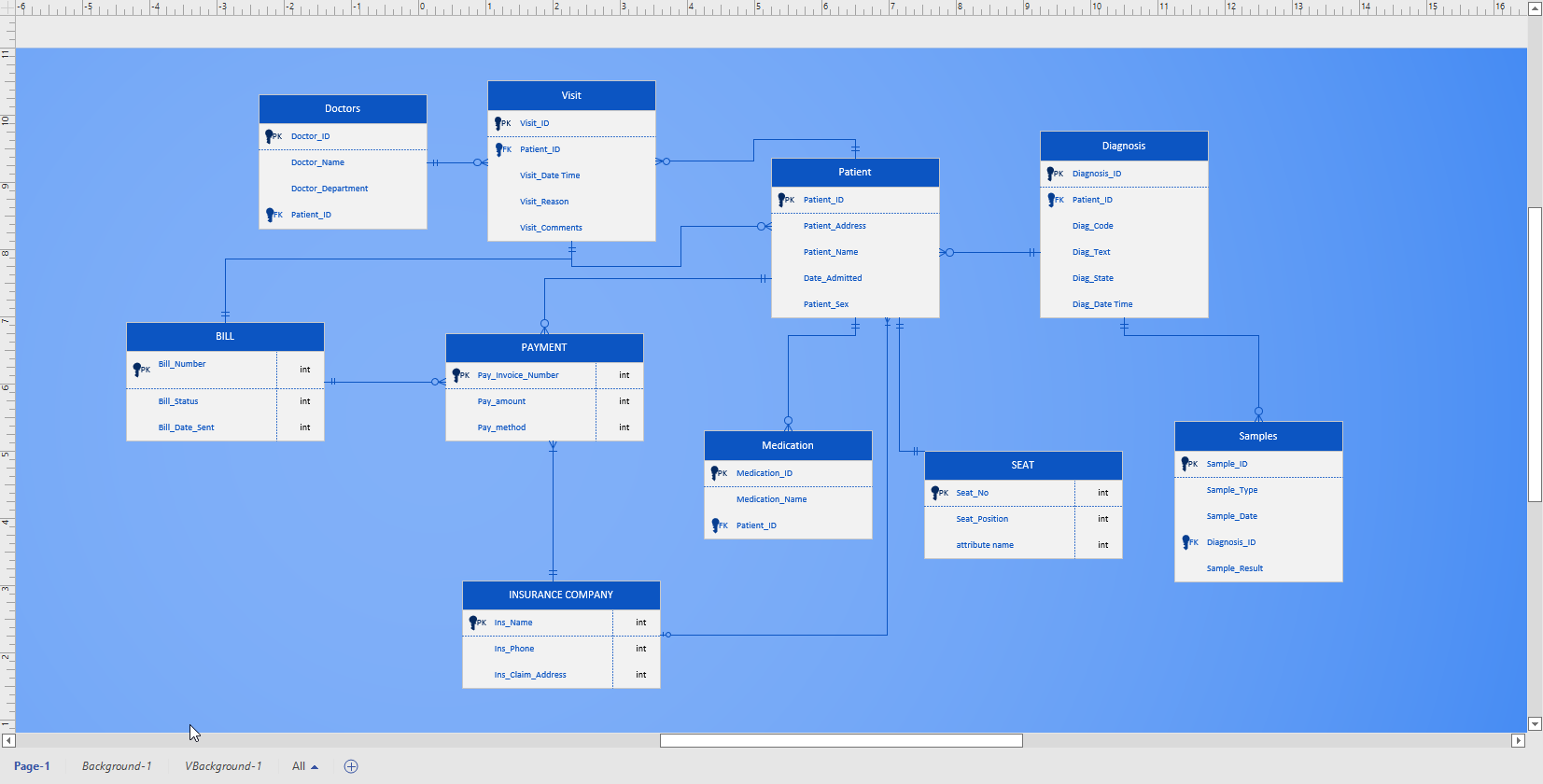Switch to the Page-1 tab
Screen dimensions: 1543x784
point(32,766)
